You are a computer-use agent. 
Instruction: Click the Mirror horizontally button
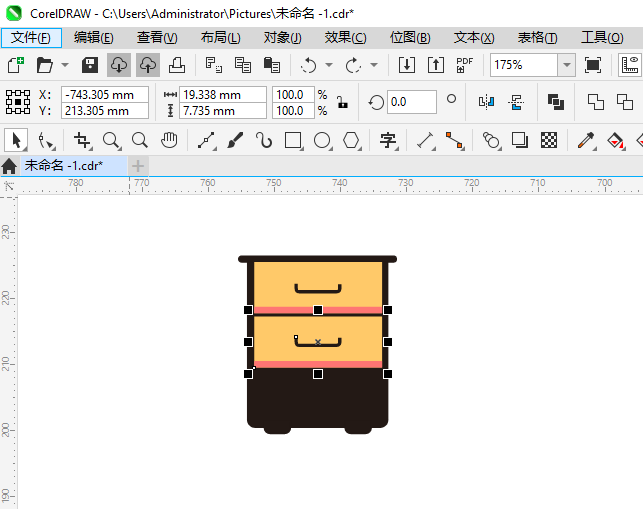[486, 102]
